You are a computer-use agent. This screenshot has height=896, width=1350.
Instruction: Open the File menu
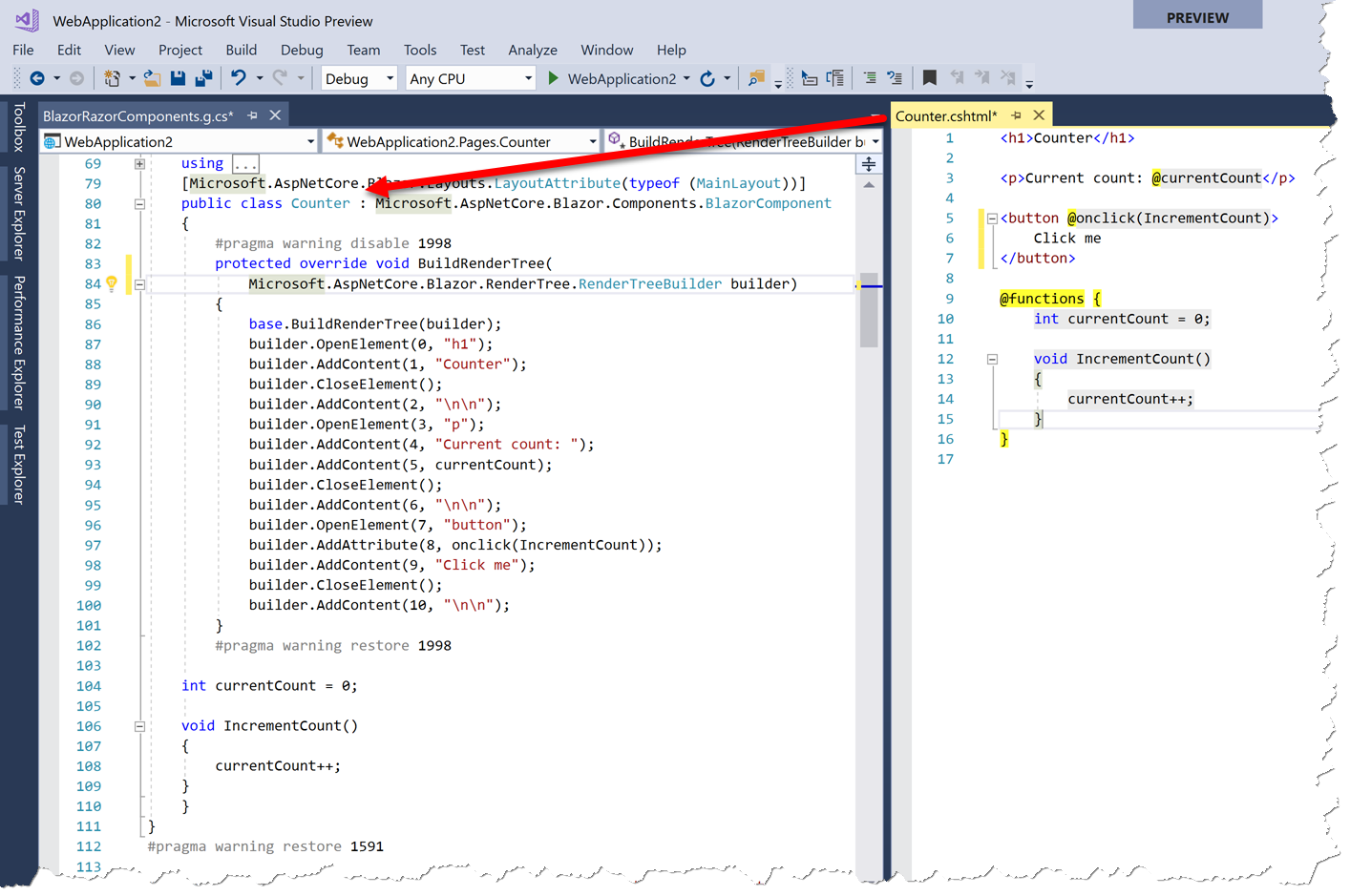coord(23,50)
